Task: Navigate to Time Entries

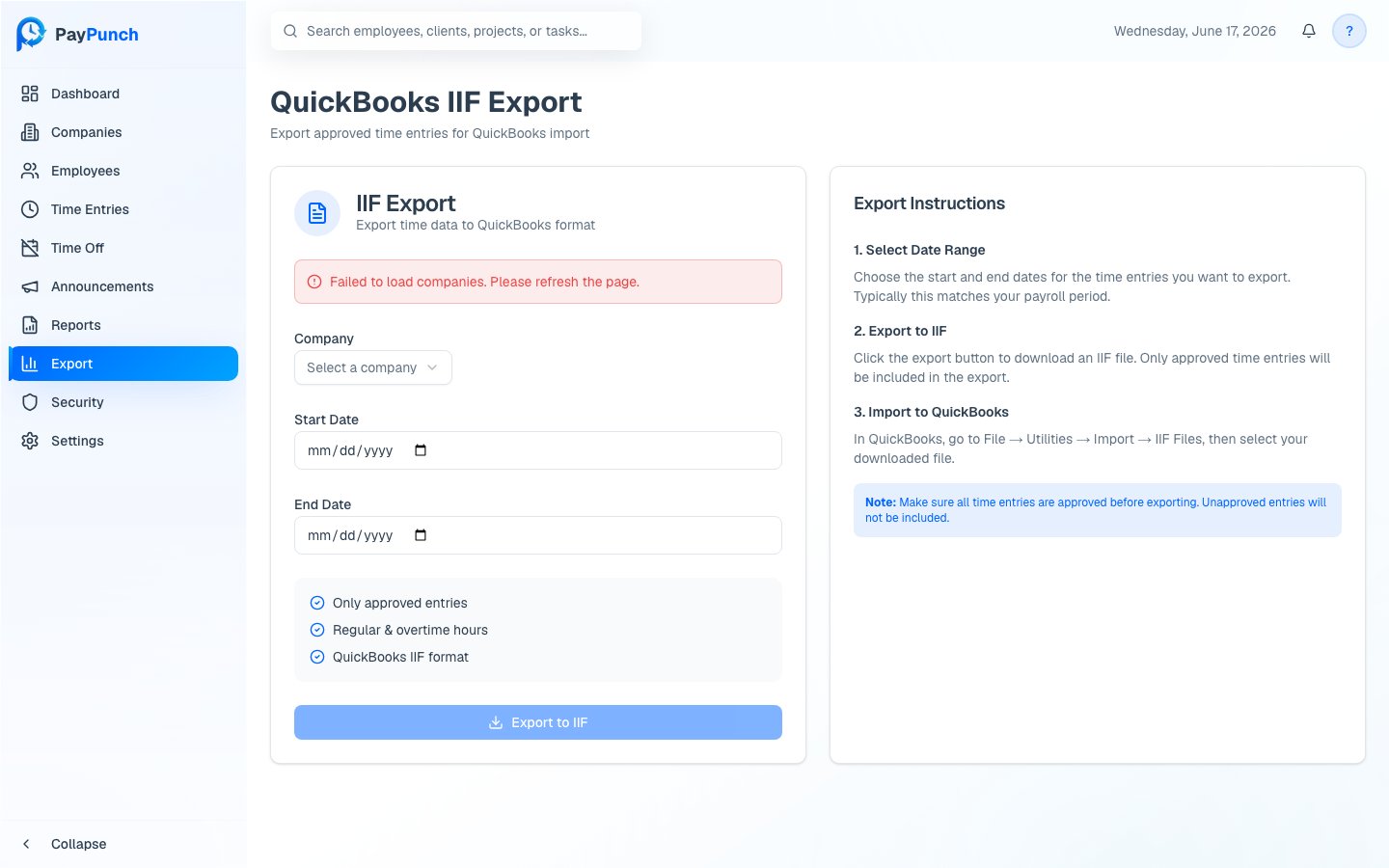Action: 123,209
